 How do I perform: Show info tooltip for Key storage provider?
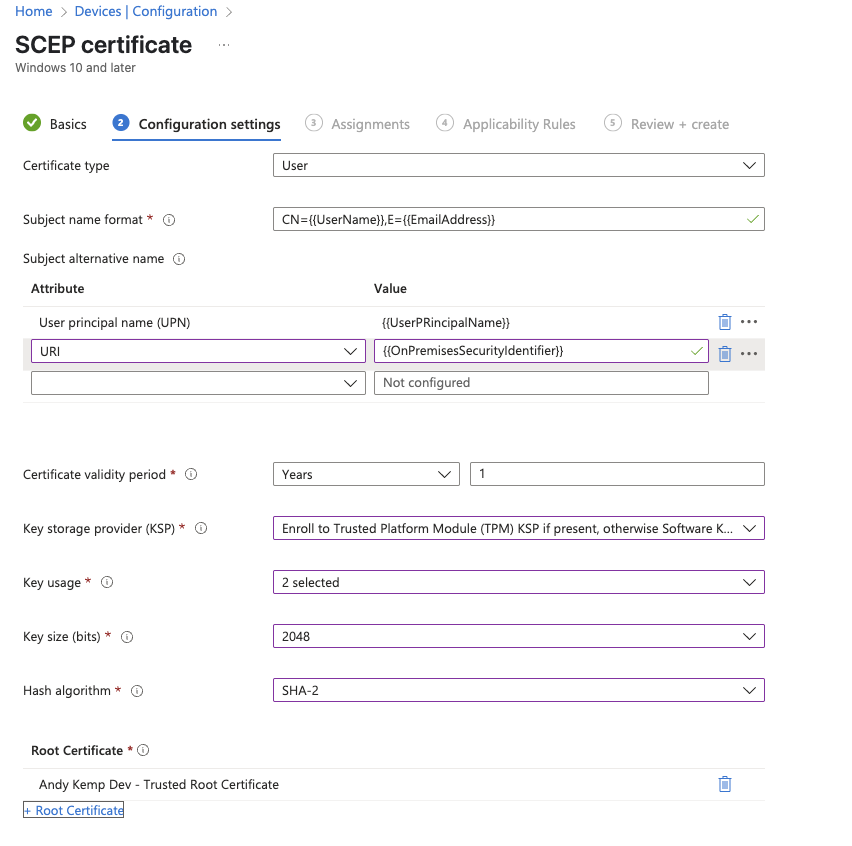pos(201,528)
